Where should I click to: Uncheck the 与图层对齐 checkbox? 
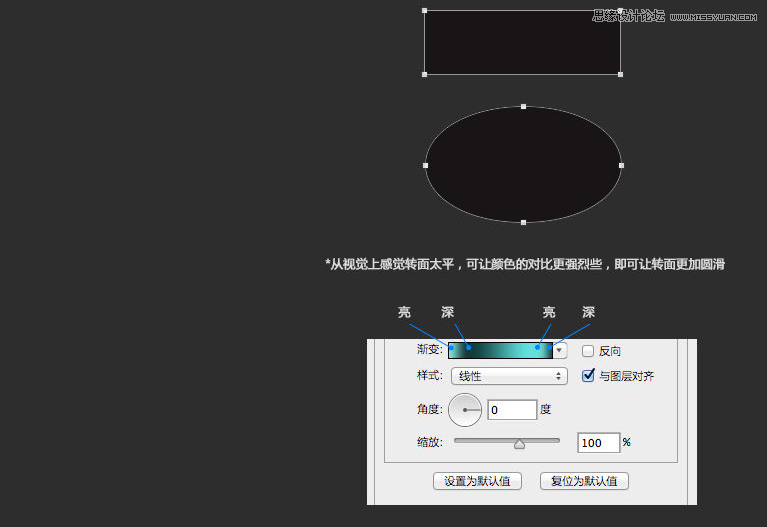tap(588, 375)
